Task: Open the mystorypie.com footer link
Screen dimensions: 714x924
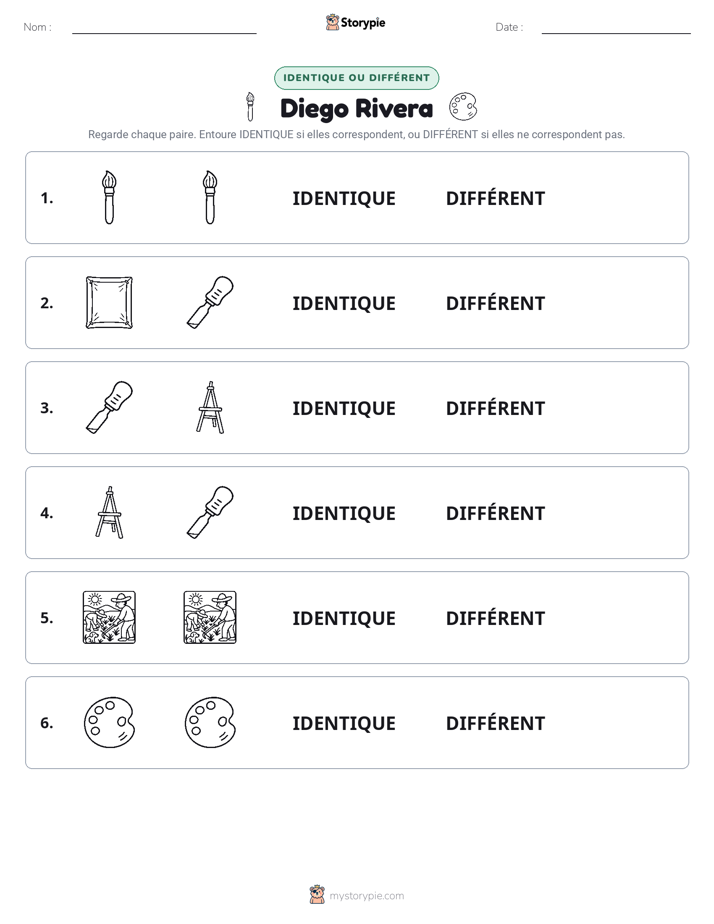Action: 356,895
